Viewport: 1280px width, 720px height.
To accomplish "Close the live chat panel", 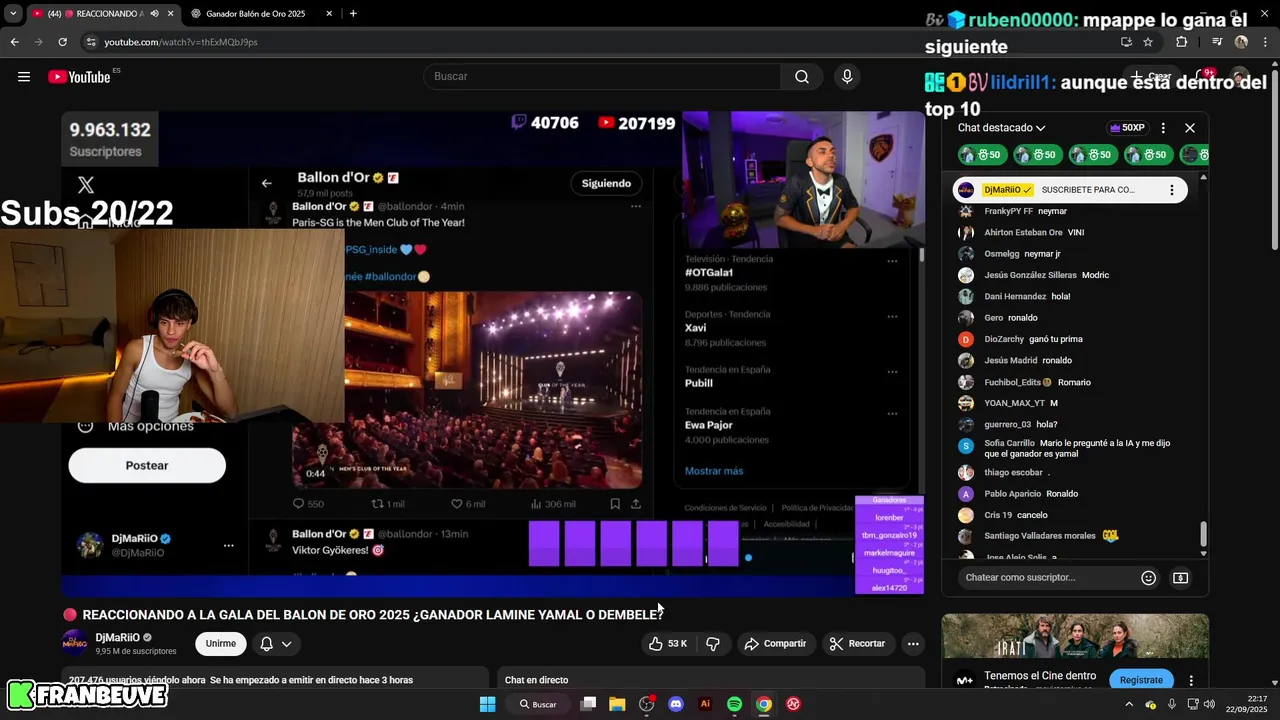I will pyautogui.click(x=1190, y=128).
